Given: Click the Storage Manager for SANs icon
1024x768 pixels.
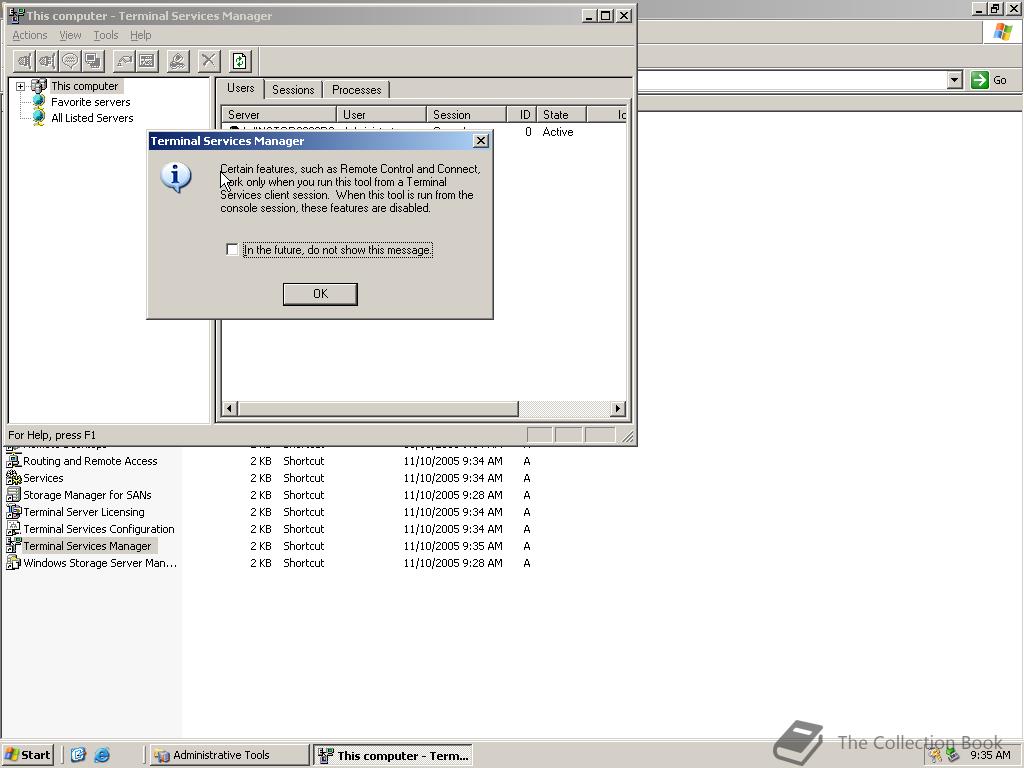Looking at the screenshot, I should point(13,495).
